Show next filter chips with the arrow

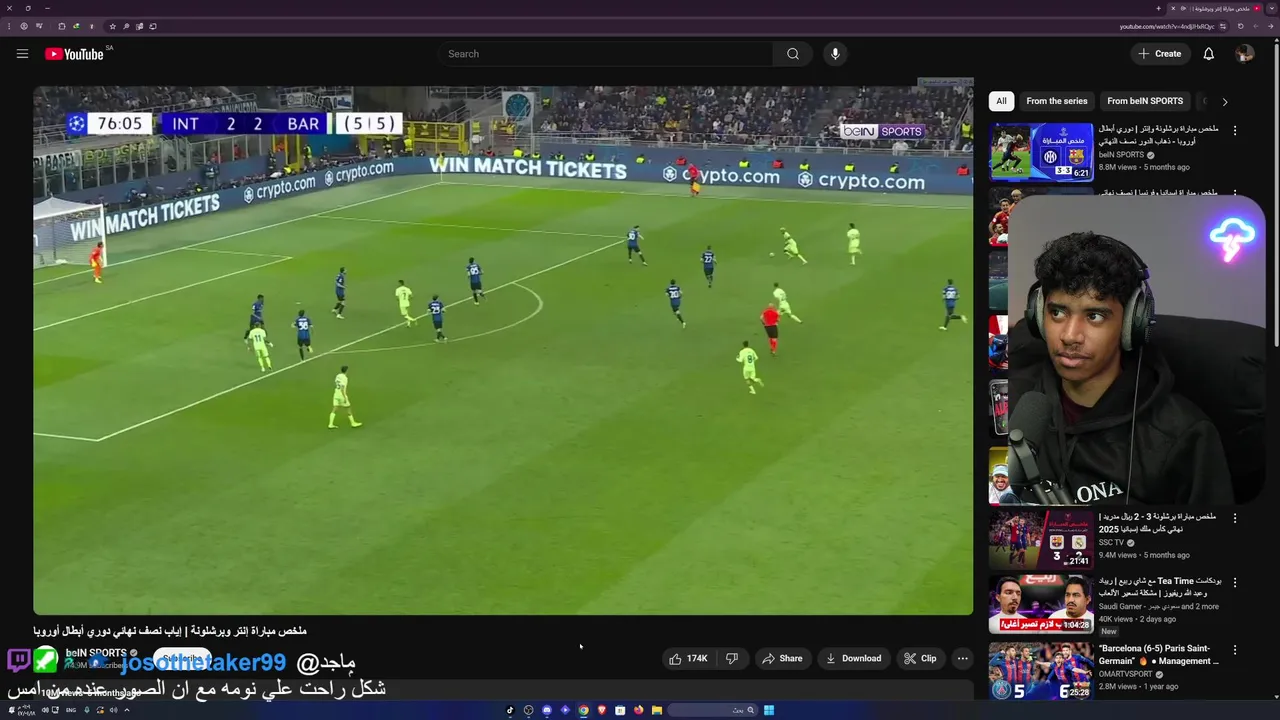[x=1224, y=101]
